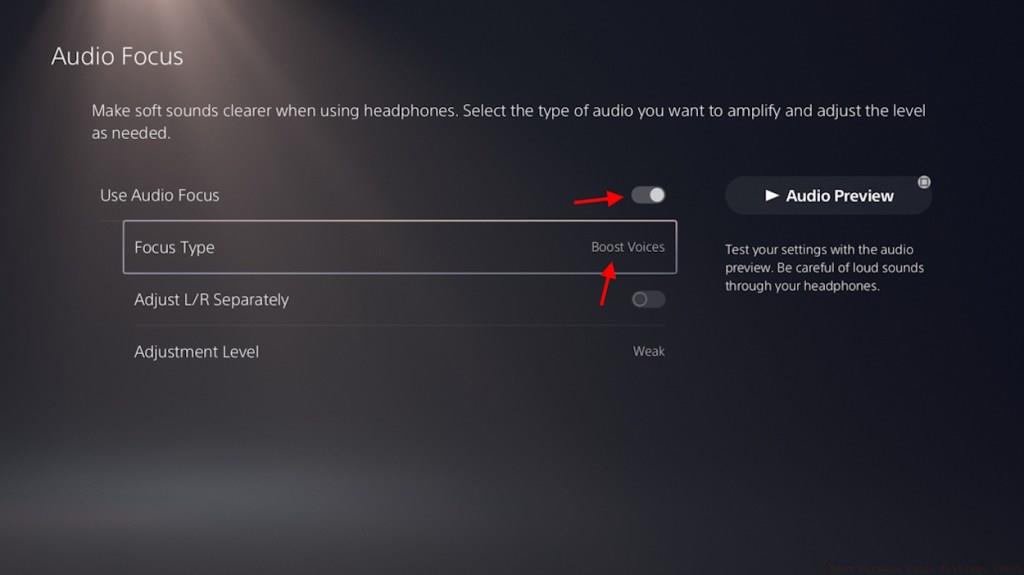The height and width of the screenshot is (575, 1024).
Task: Click the red arrow below Boost Voices
Action: (x=607, y=284)
